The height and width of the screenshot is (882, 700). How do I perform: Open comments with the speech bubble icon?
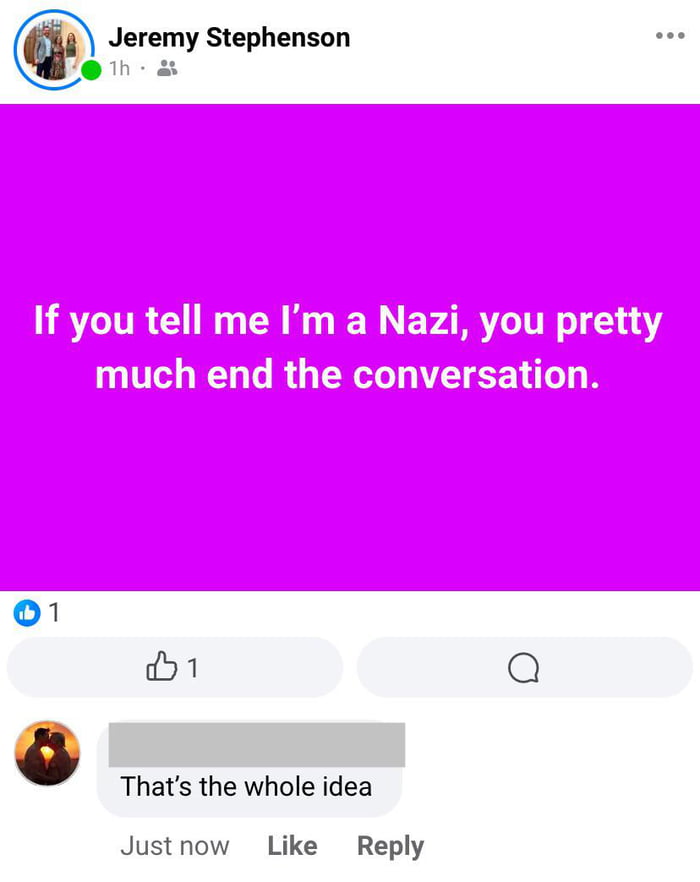coord(523,667)
